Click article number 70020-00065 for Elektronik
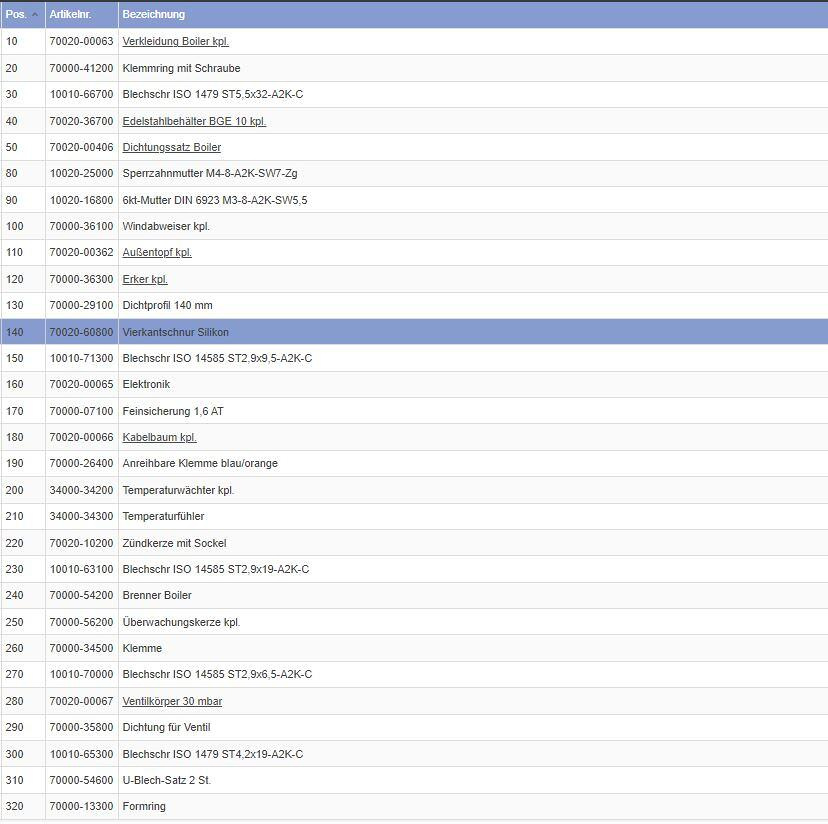This screenshot has width=828, height=824. tap(81, 384)
